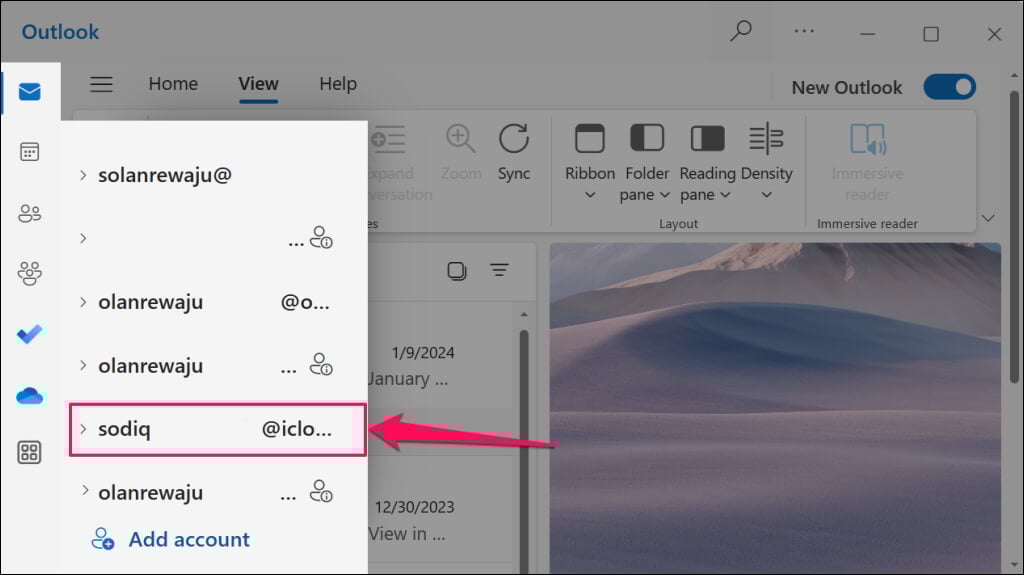Click the solanrewaju@ account name
This screenshot has width=1024, height=575.
(x=165, y=175)
